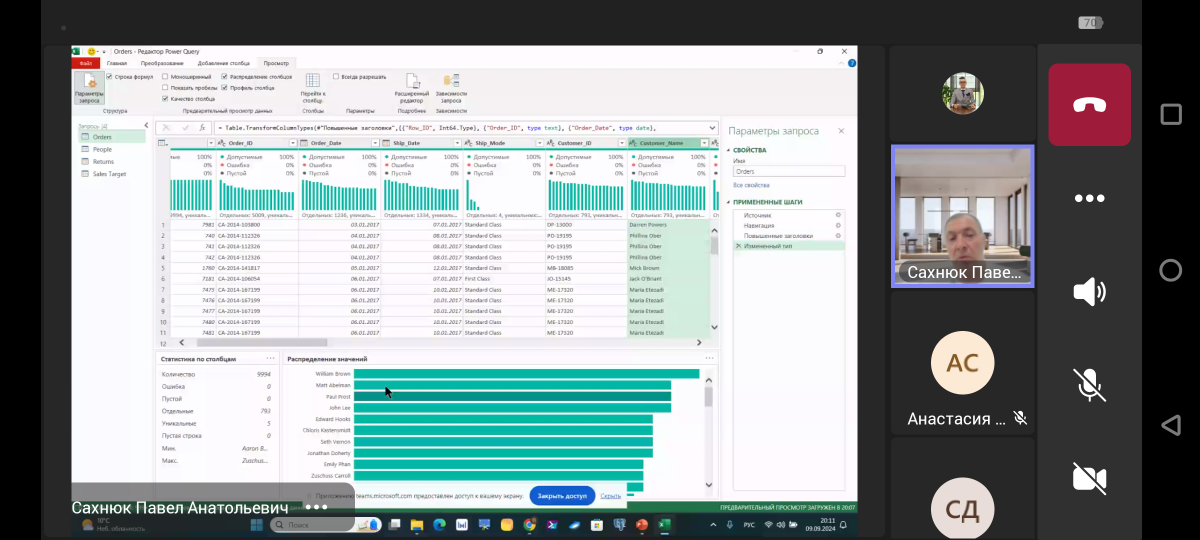The width and height of the screenshot is (1200, 540).
Task: Switch to the Добавление столбца tab
Action: [x=225, y=62]
